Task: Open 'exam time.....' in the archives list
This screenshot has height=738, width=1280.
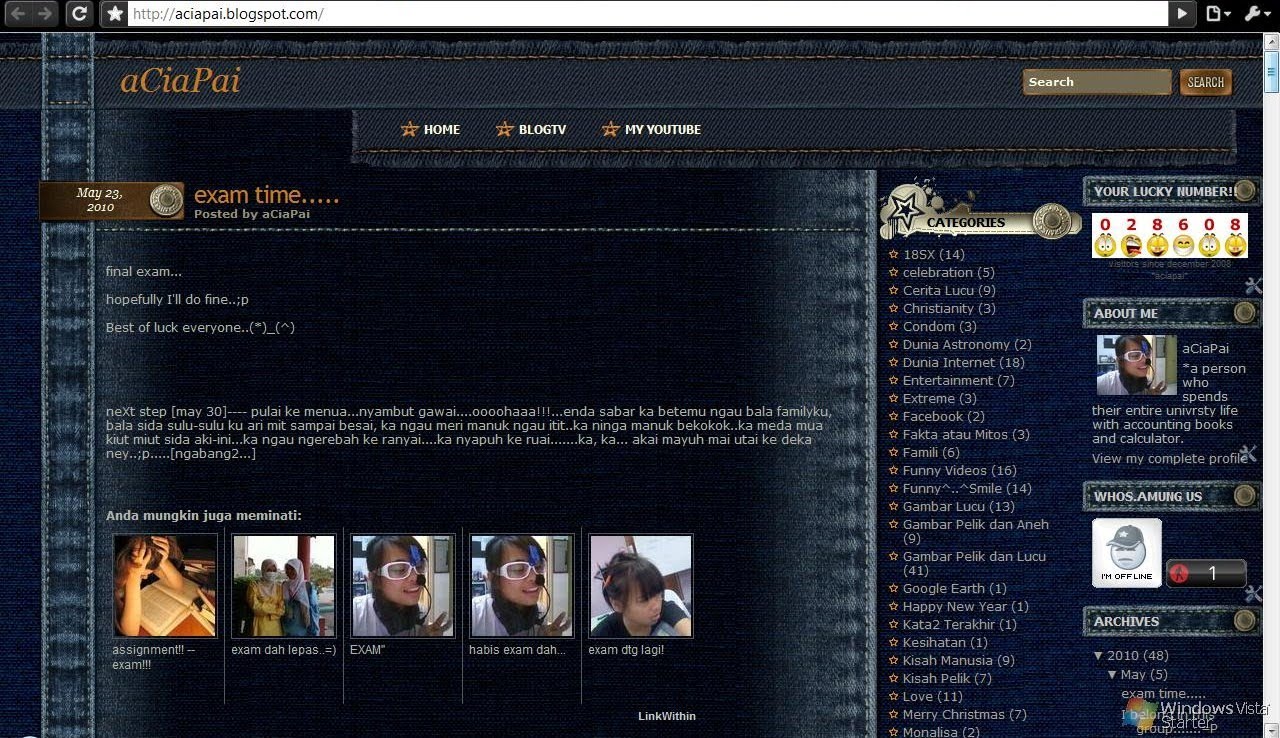Action: click(1163, 693)
